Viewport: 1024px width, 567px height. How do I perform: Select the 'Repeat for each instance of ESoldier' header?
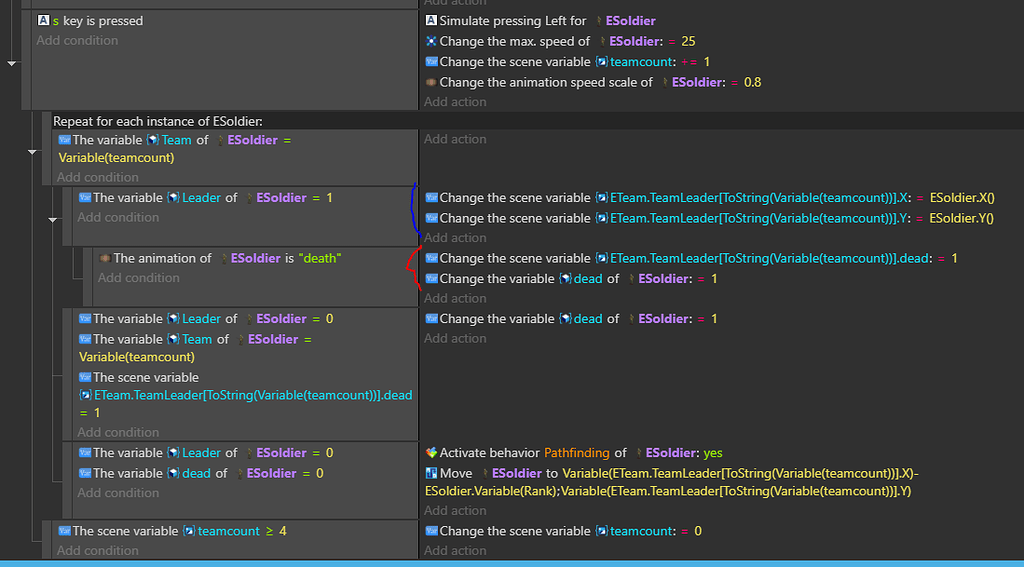pyautogui.click(x=157, y=121)
